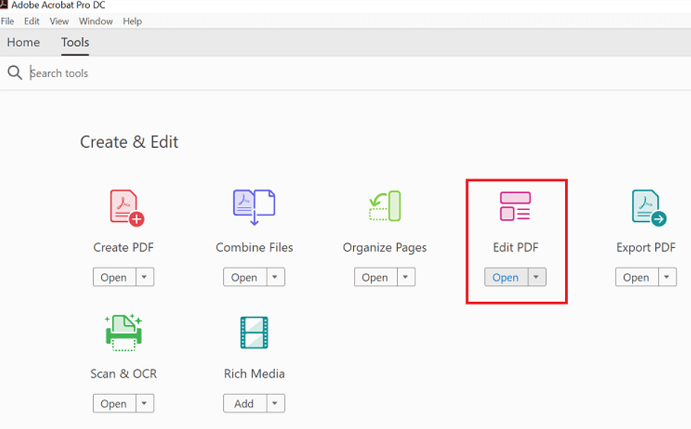Expand the Edit PDF Open dropdown arrow
Screen dimensions: 691x429
[536, 277]
